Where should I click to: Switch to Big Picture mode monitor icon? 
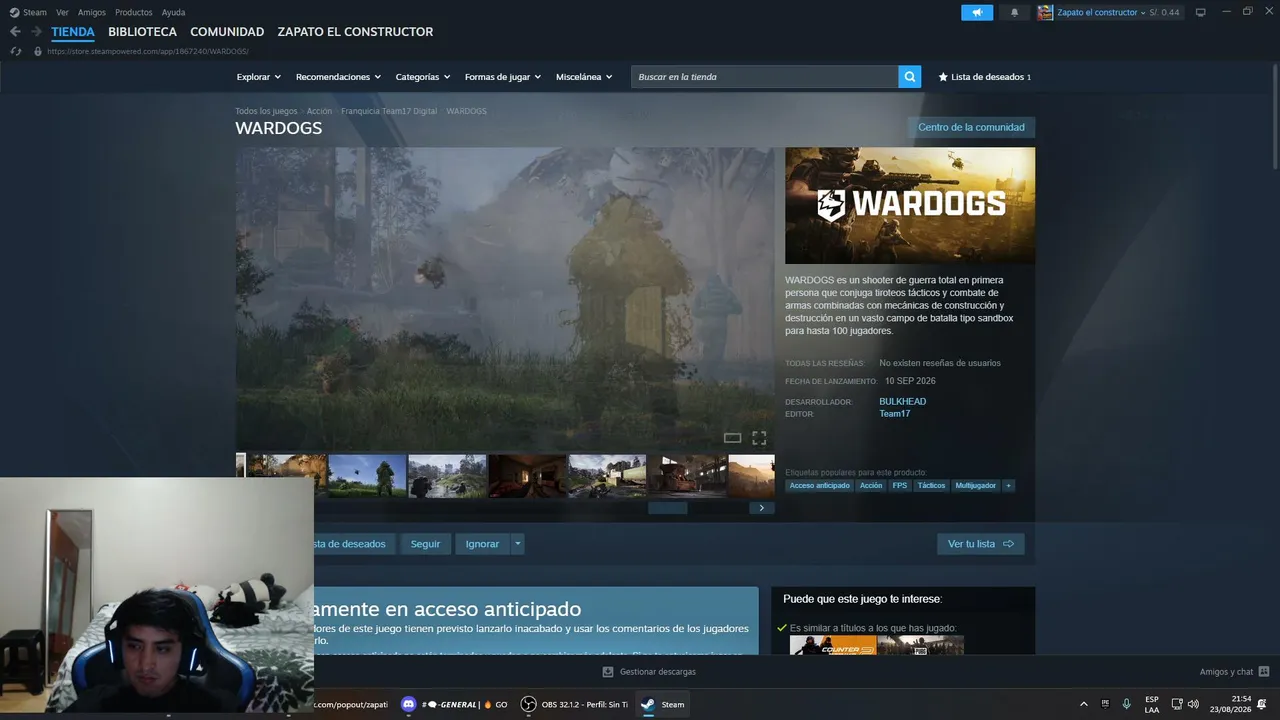(x=1201, y=12)
